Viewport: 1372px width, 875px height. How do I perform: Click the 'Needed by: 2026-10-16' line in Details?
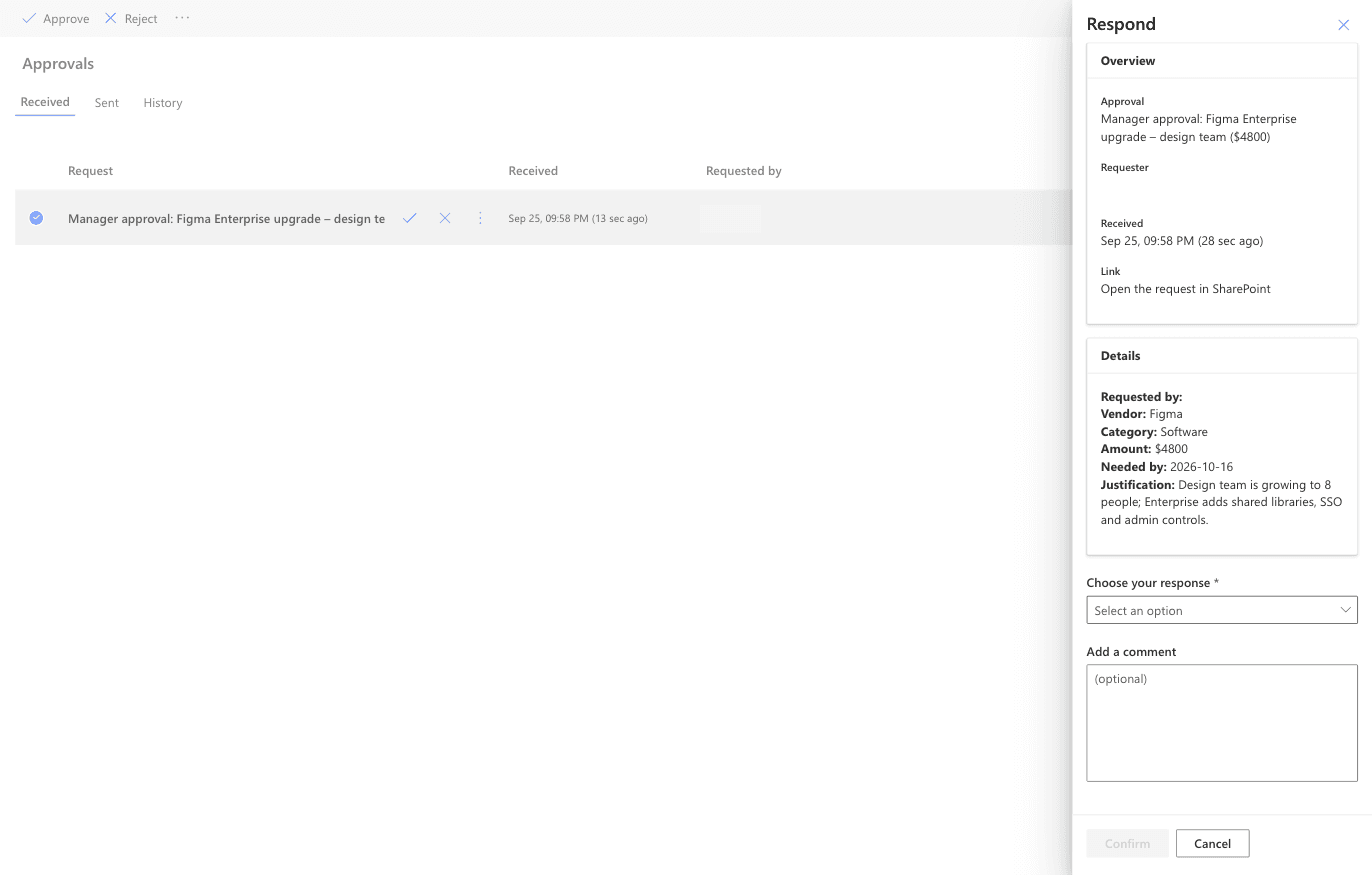pyautogui.click(x=1167, y=467)
